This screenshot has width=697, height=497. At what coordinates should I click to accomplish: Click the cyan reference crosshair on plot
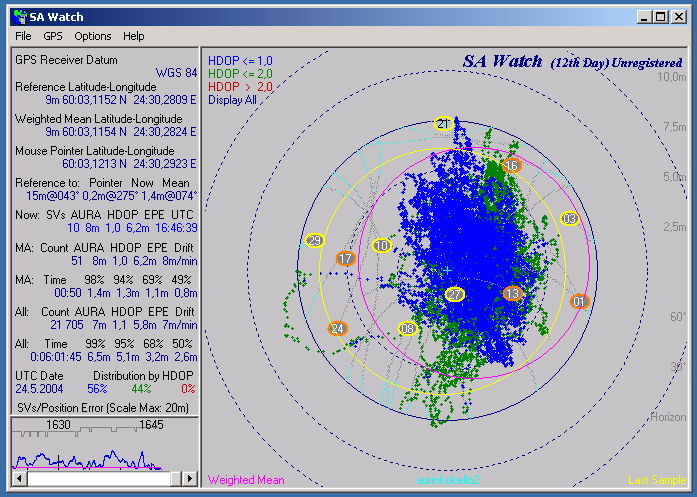pos(448,270)
